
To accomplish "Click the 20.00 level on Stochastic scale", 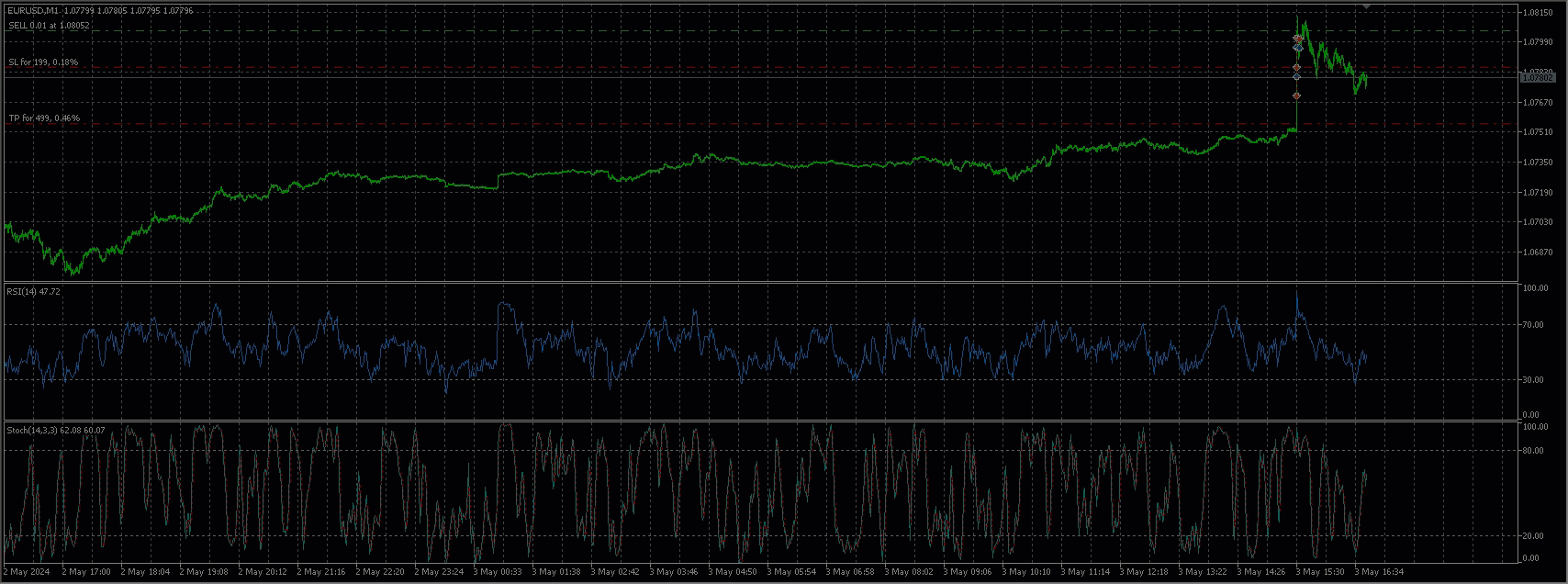I will pyautogui.click(x=1535, y=536).
